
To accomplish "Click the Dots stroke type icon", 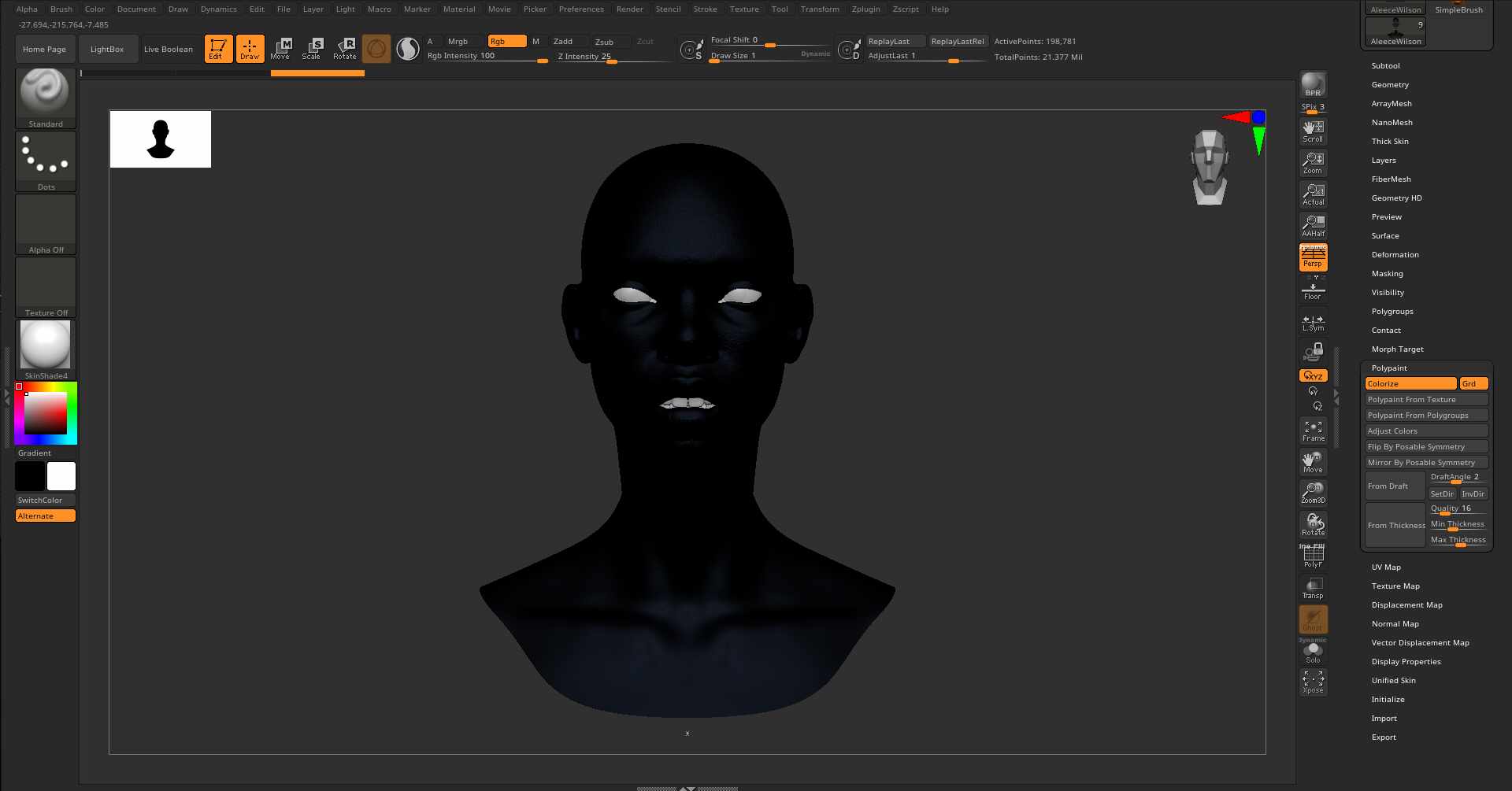I will pyautogui.click(x=46, y=161).
